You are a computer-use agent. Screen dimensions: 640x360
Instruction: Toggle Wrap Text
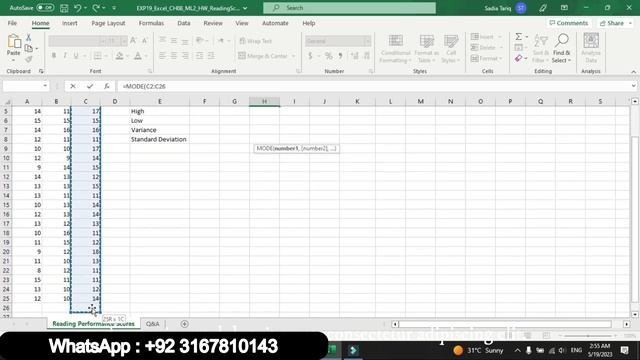[256, 41]
